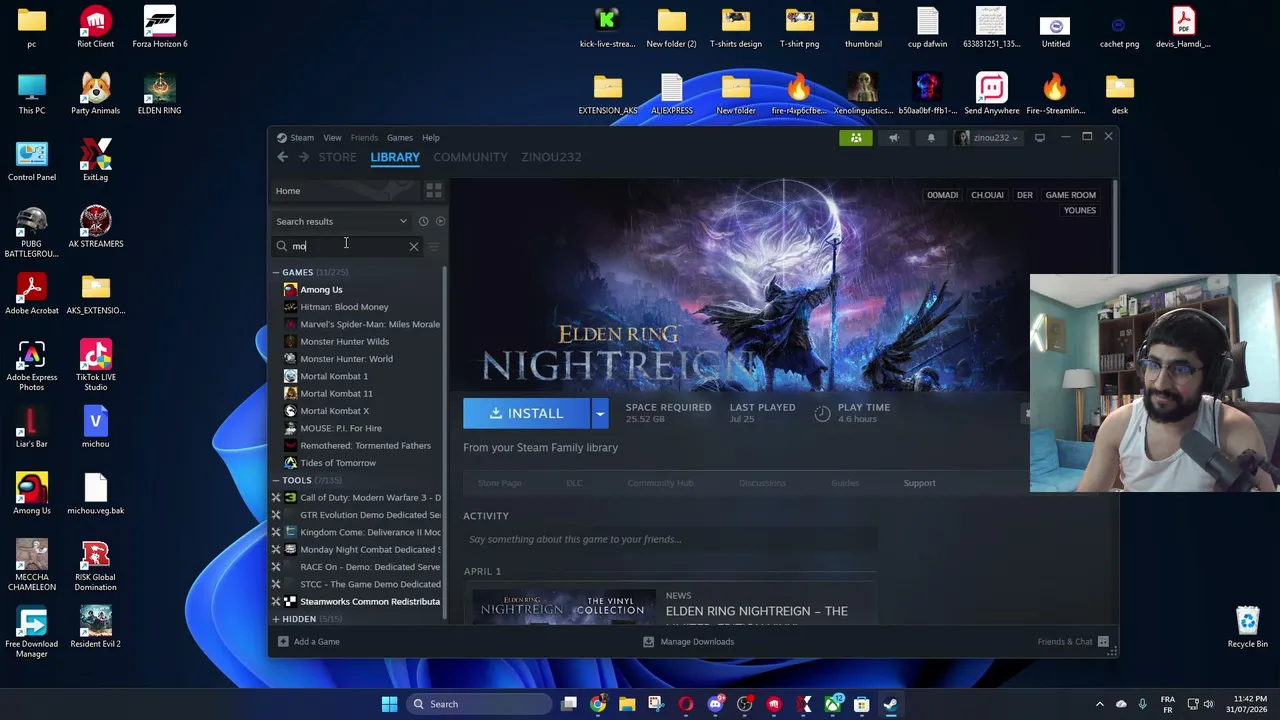
Task: Go back with Steam's back arrow
Action: click(x=282, y=157)
